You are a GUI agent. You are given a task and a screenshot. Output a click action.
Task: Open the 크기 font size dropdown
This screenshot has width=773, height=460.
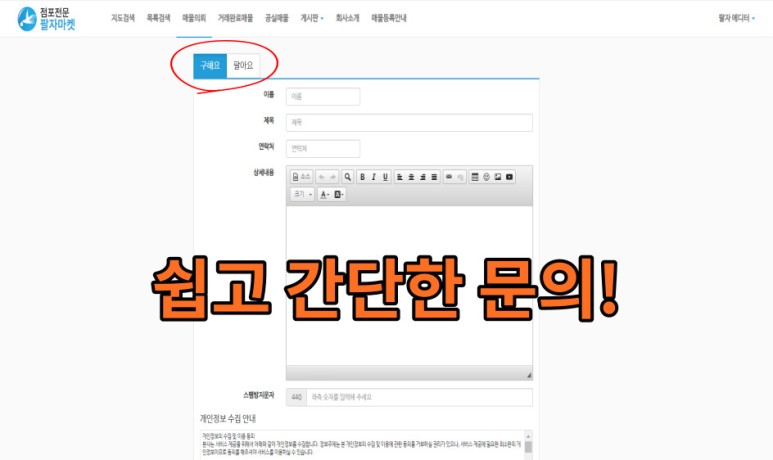pyautogui.click(x=302, y=194)
